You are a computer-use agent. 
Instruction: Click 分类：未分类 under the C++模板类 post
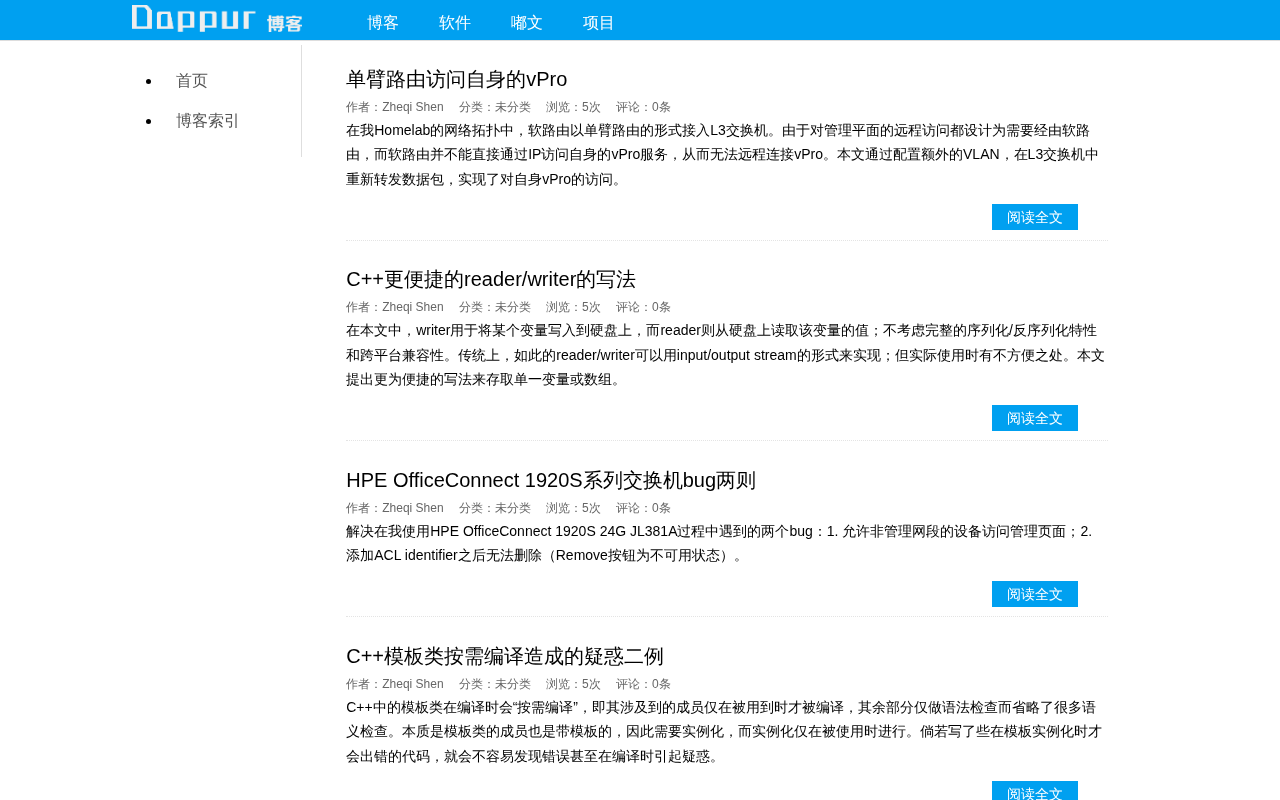pyautogui.click(x=495, y=684)
